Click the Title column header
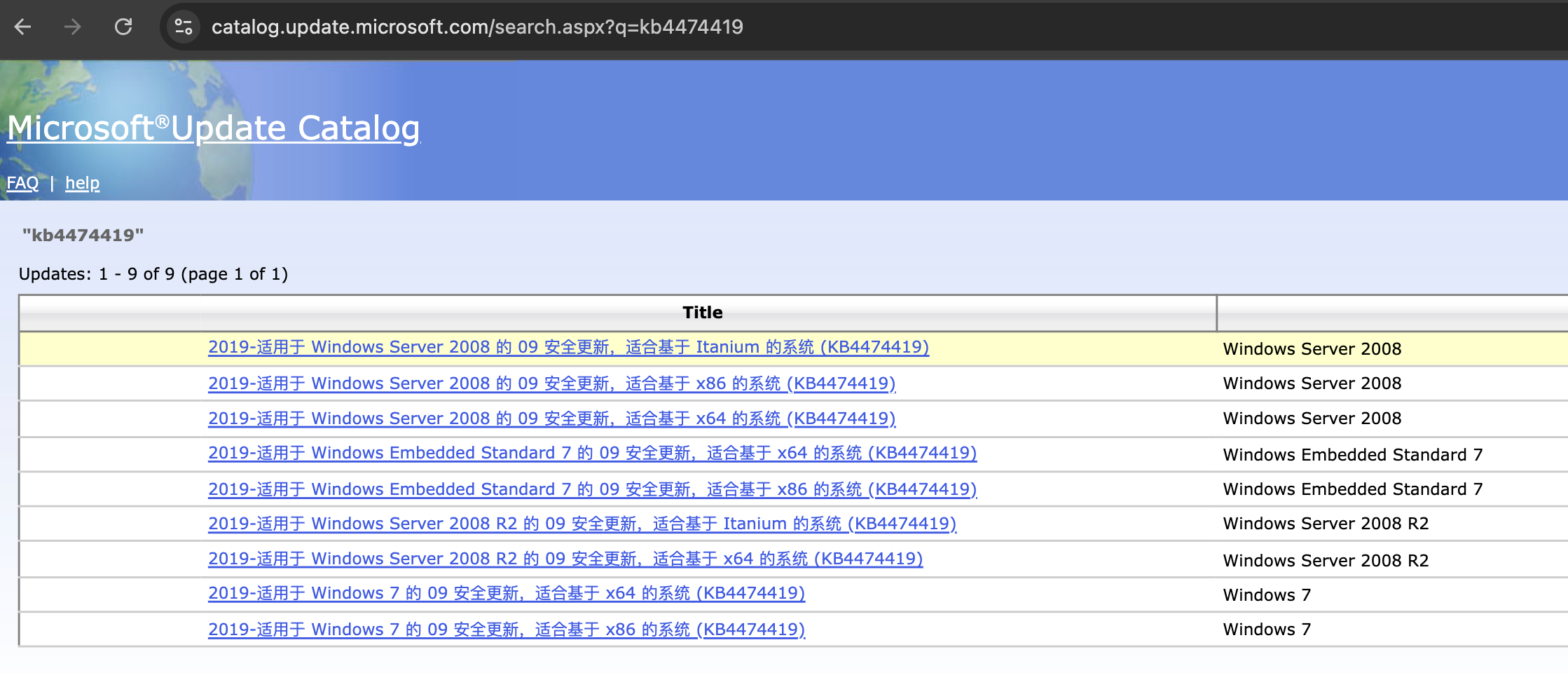This screenshot has height=673, width=1568. click(x=702, y=313)
